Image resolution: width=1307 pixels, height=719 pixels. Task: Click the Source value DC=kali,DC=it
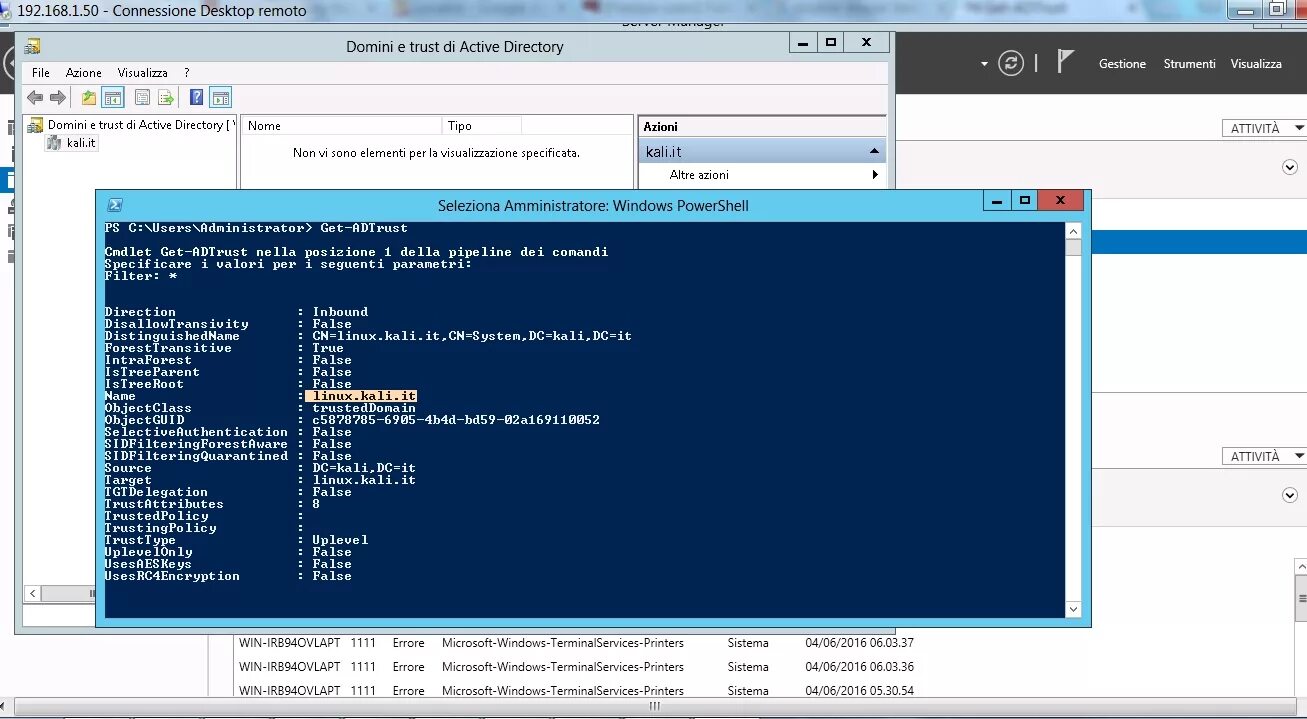pyautogui.click(x=364, y=468)
